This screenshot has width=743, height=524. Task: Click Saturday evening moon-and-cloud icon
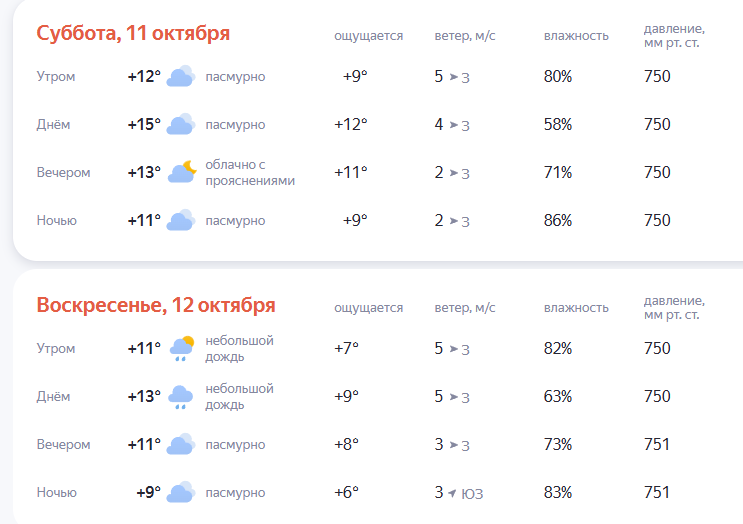[x=182, y=172]
